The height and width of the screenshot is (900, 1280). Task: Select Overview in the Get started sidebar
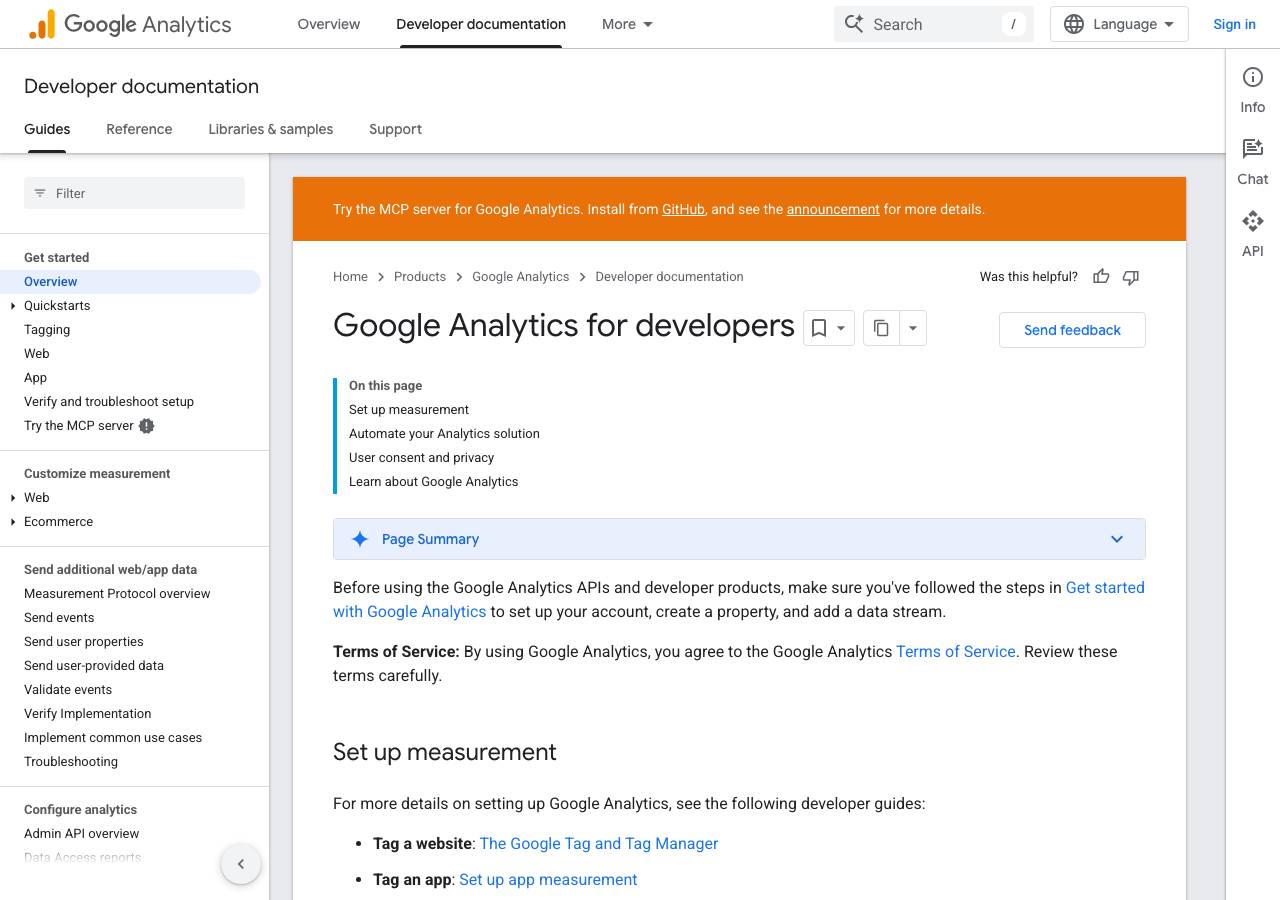[x=130, y=282]
